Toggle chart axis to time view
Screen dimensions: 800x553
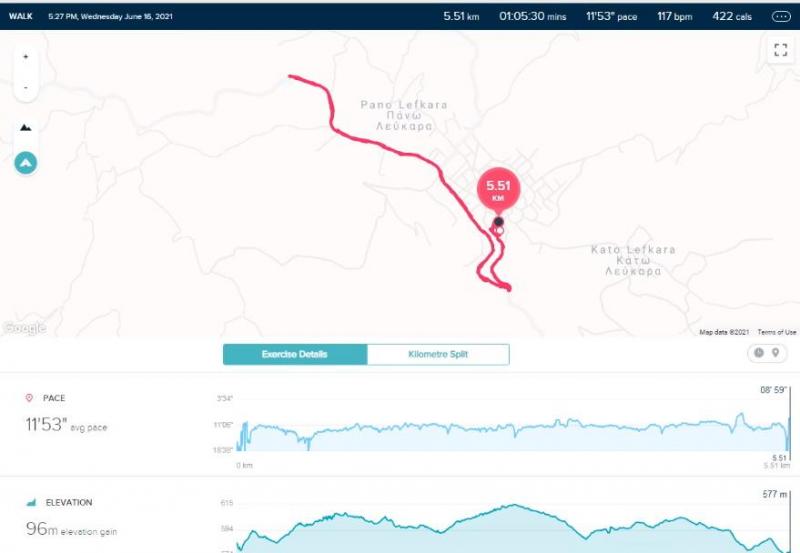tap(759, 353)
